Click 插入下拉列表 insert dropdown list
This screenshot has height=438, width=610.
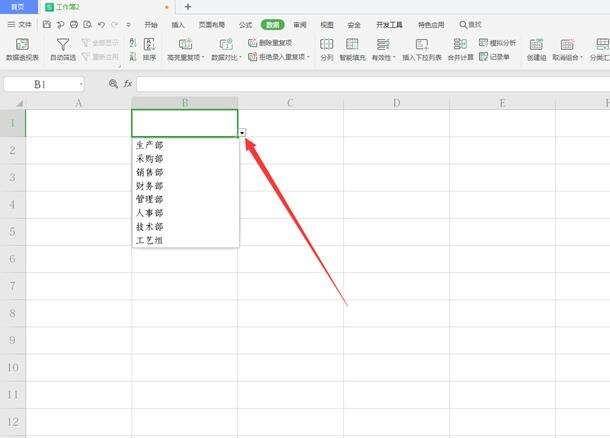(x=422, y=49)
